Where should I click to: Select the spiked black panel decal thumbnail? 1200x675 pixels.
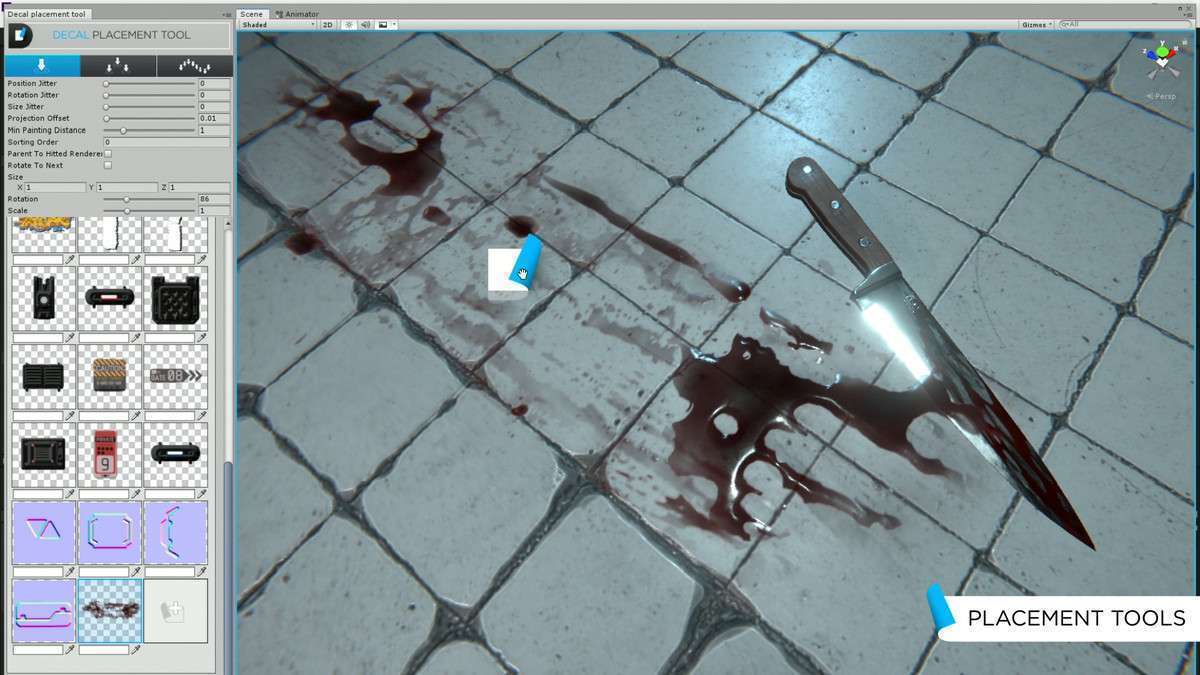click(x=175, y=299)
